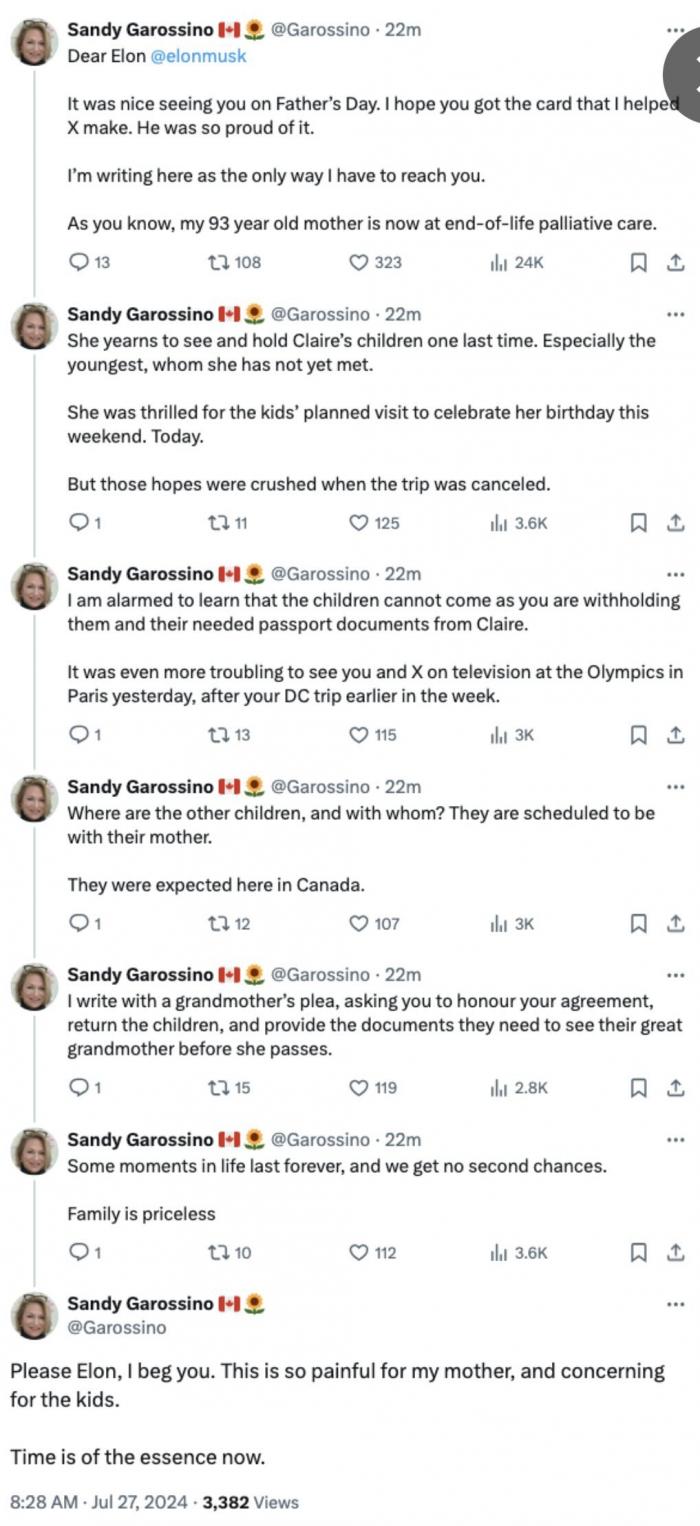This screenshot has height=1526, width=700.
Task: Retweet the post showing 108 reposts
Action: point(232,262)
